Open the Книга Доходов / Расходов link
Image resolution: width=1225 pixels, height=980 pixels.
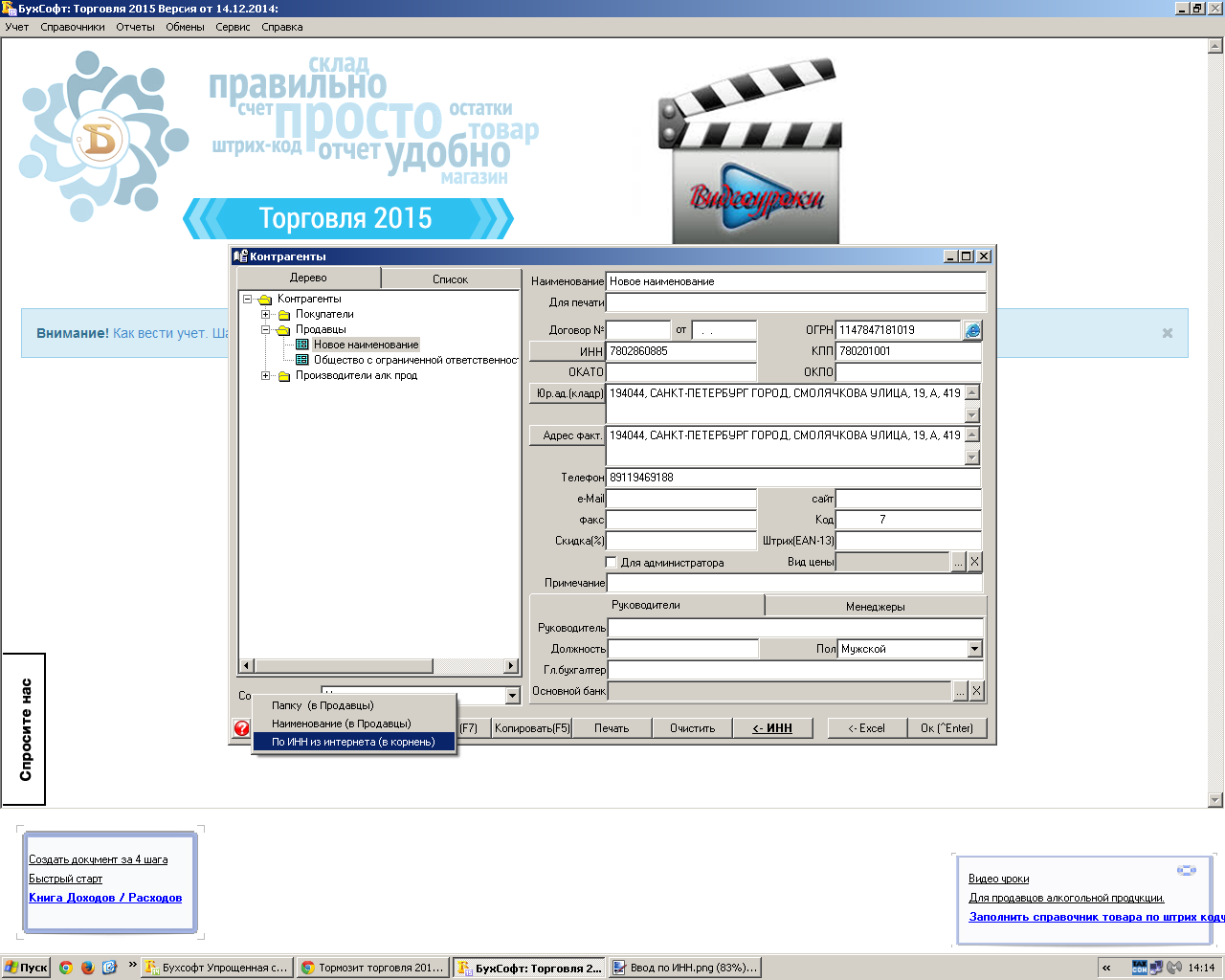[x=105, y=898]
